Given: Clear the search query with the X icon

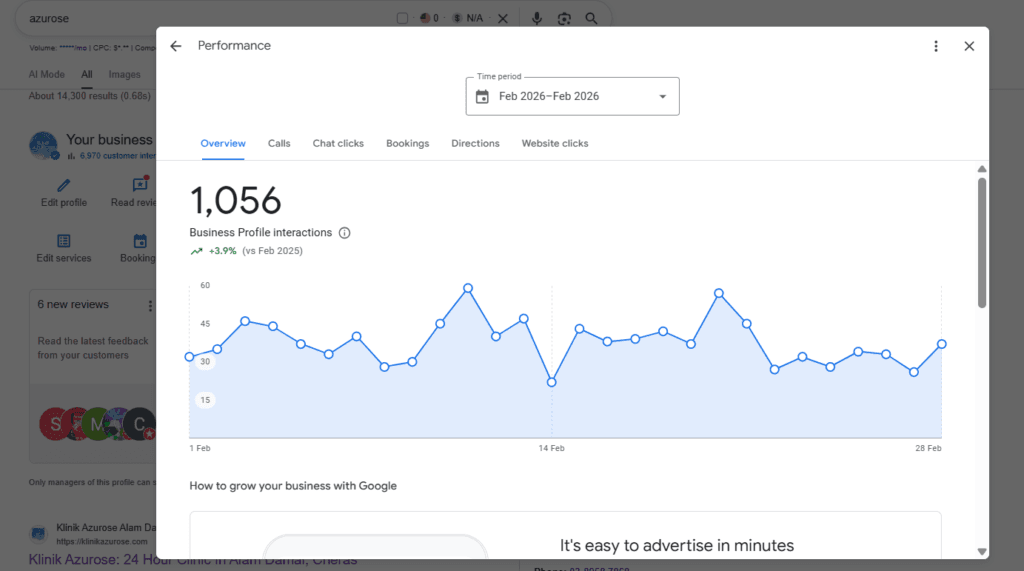Looking at the screenshot, I should [503, 18].
